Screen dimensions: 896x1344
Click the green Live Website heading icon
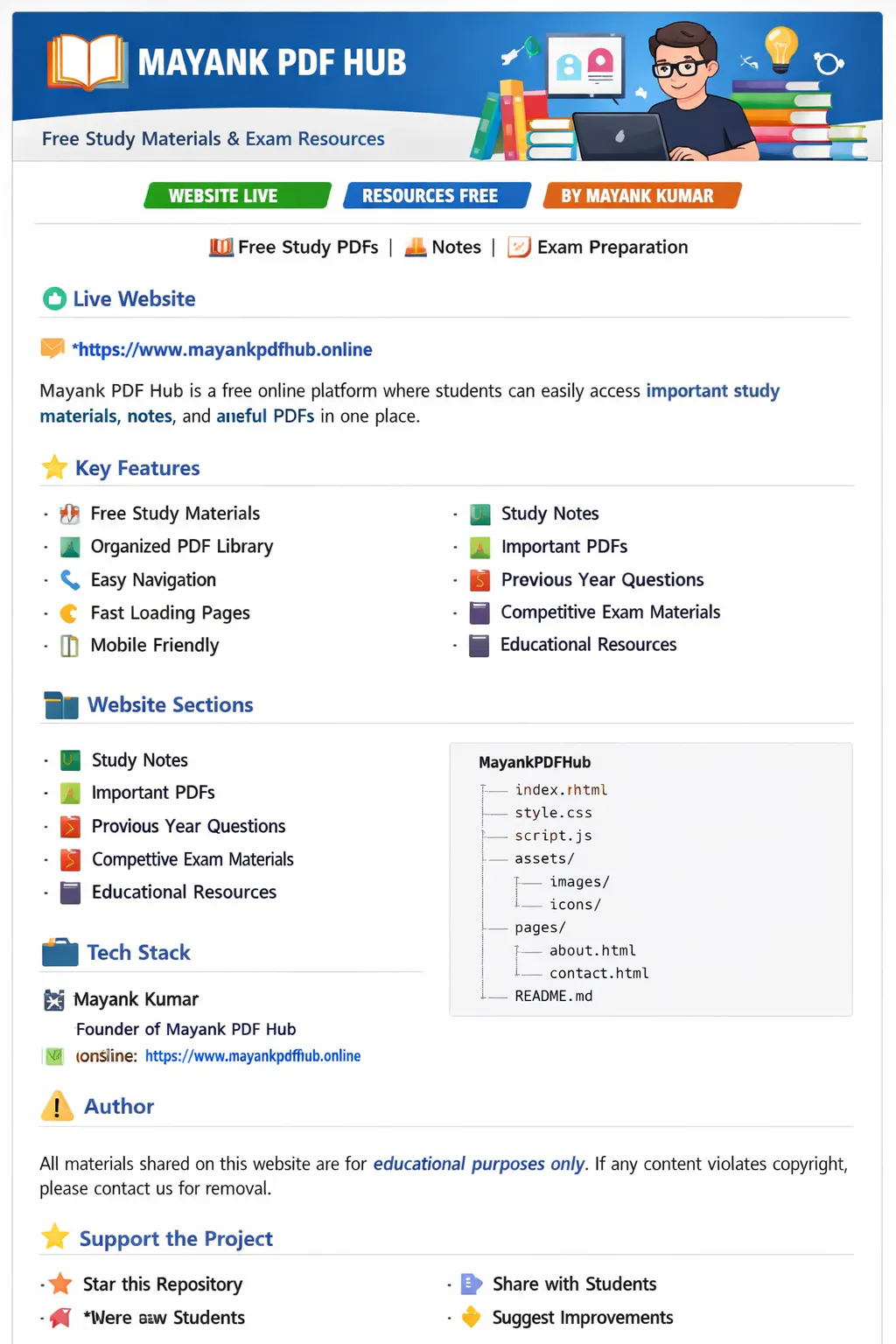click(x=54, y=299)
